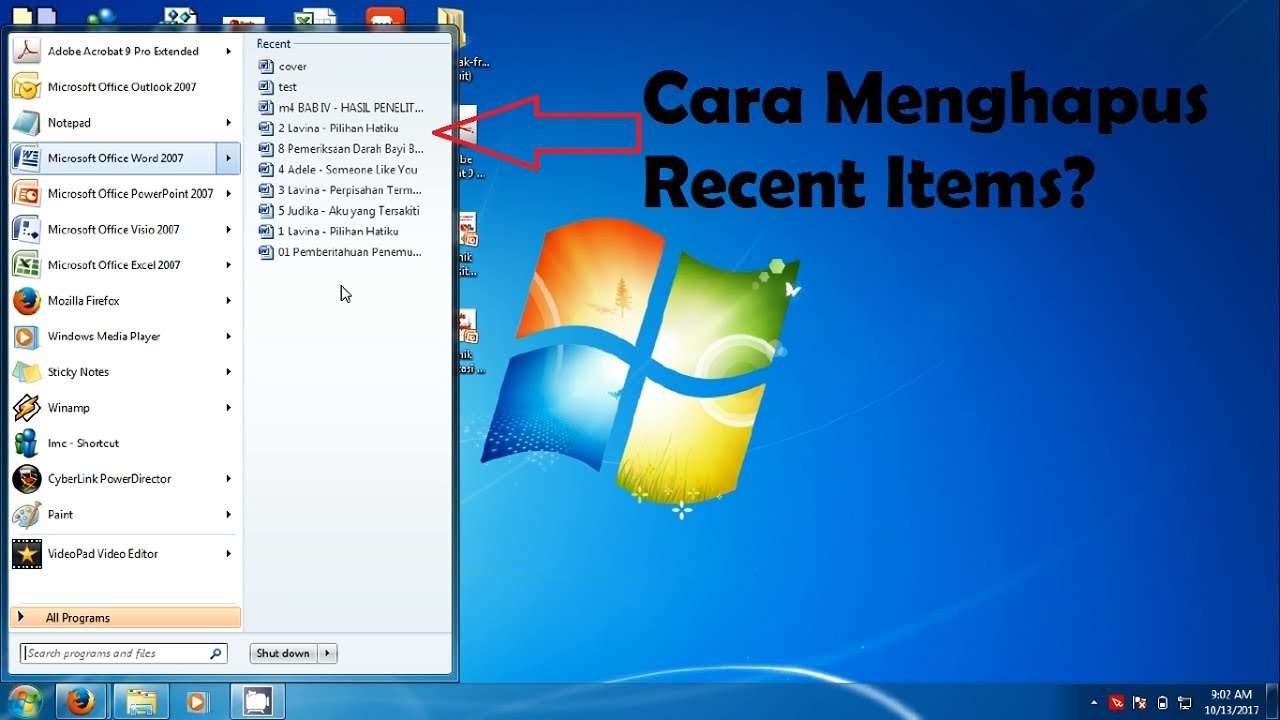Image resolution: width=1280 pixels, height=720 pixels.
Task: Expand the Excel 2007 jump list arrow
Action: pos(229,265)
